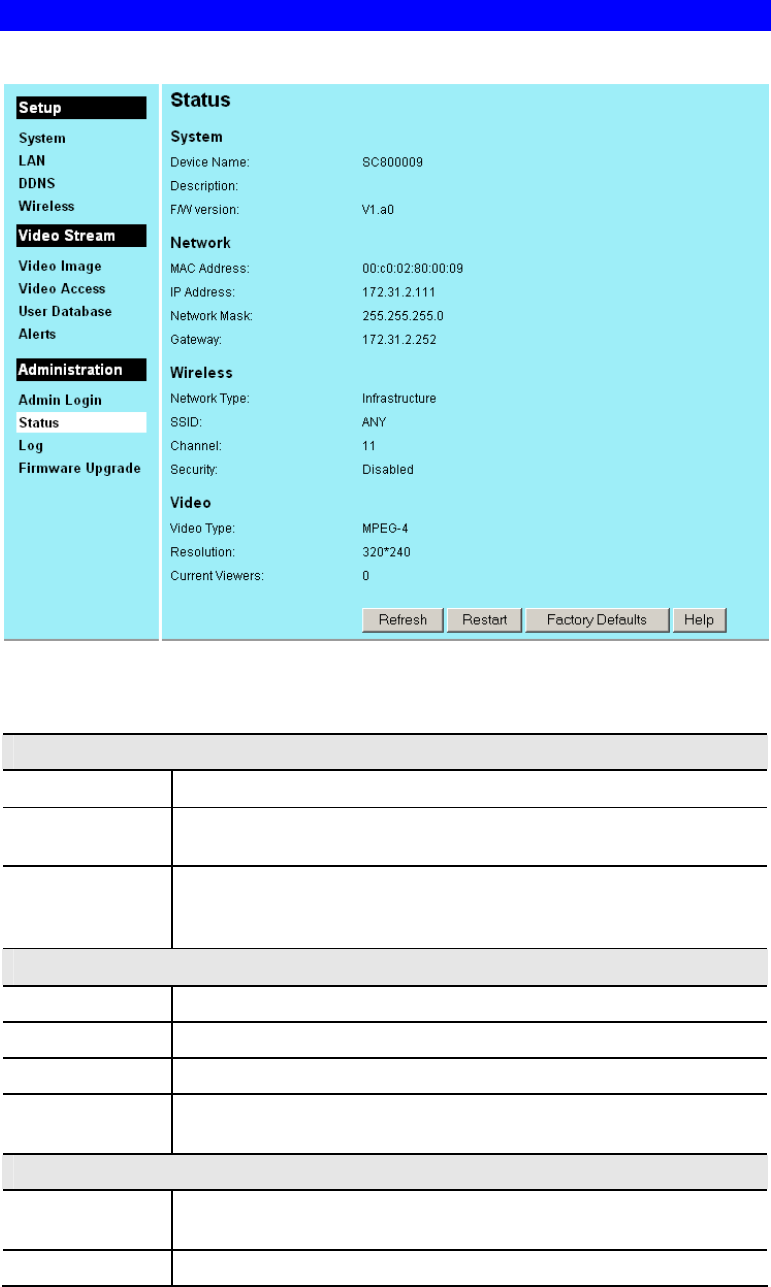
Task: Click the Network Type label
Action: 210,398
